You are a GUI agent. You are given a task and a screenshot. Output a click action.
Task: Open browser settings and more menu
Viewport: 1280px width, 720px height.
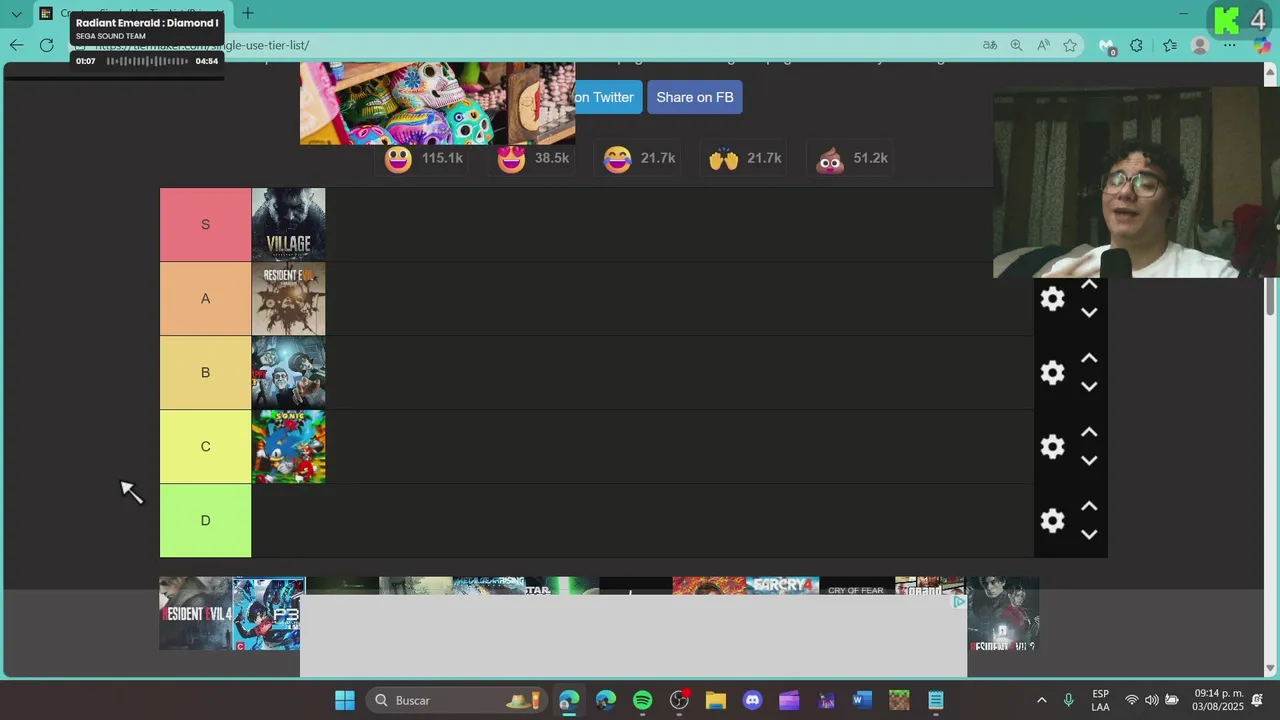1230,45
